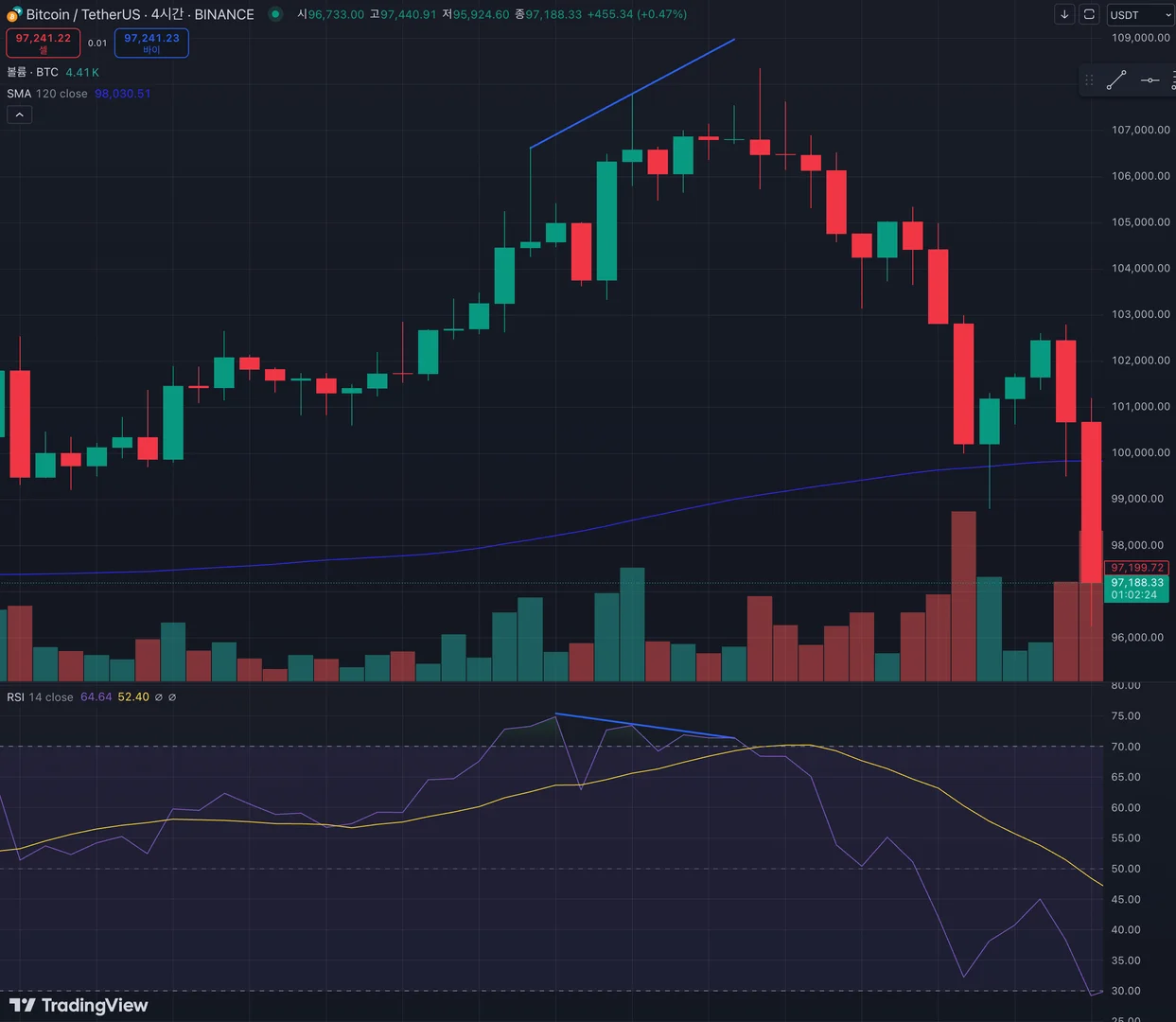Click the first empty-value symbol in RSI legend
Image resolution: width=1176 pixels, height=1022 pixels.
tap(159, 697)
